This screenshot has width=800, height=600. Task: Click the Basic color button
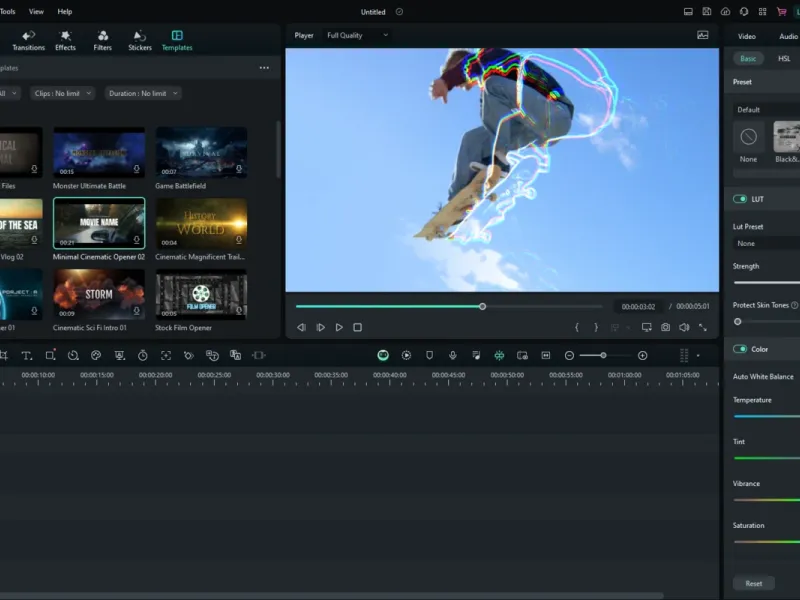coord(748,59)
